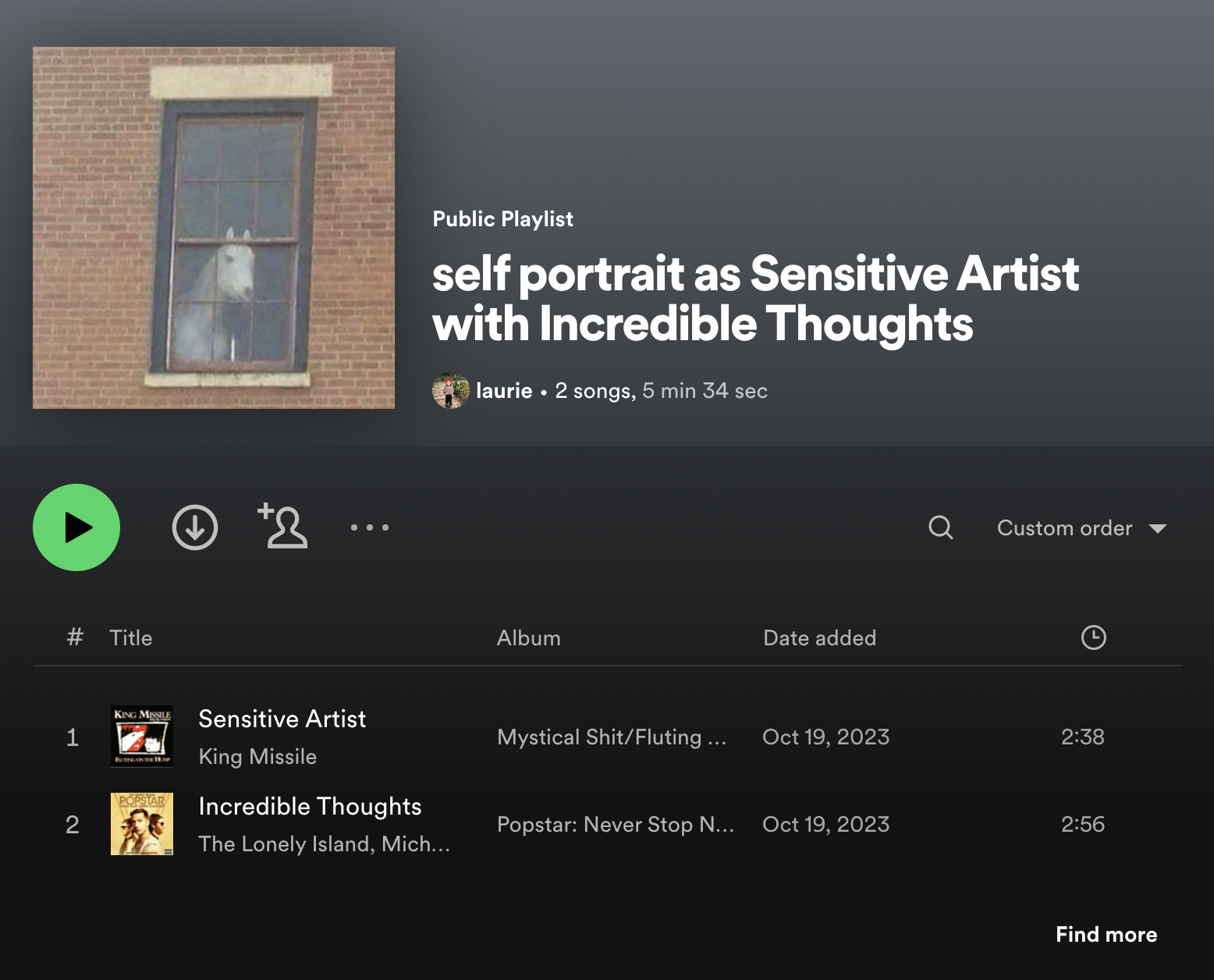Click the Album column header
The width and height of the screenshot is (1214, 980).
pyautogui.click(x=528, y=638)
